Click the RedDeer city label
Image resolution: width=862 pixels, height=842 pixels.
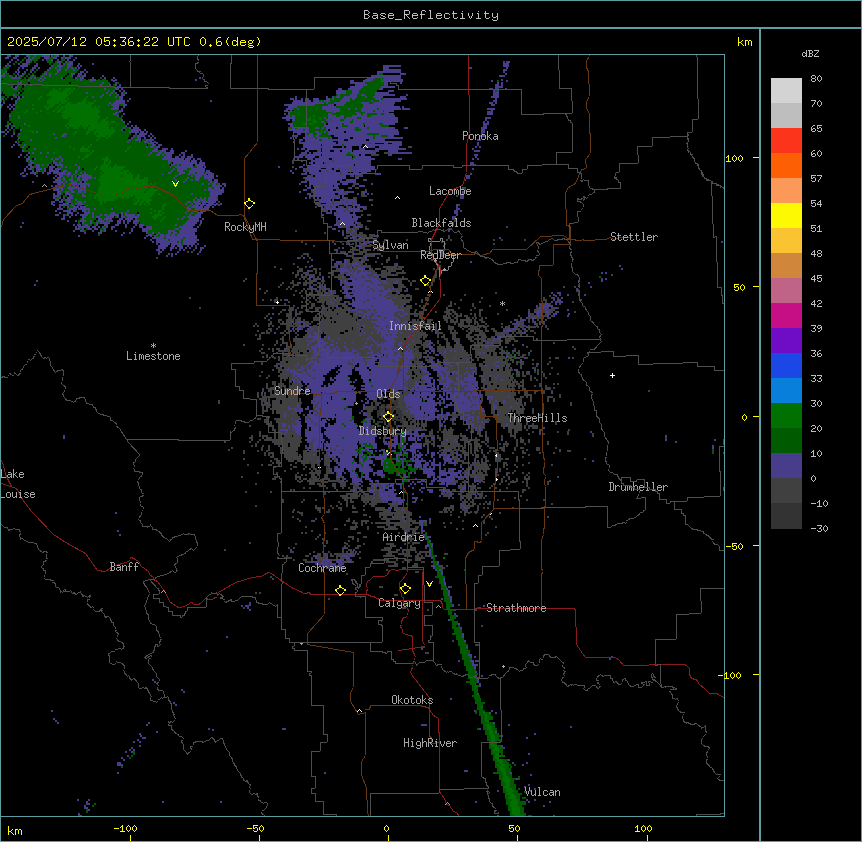tap(440, 255)
